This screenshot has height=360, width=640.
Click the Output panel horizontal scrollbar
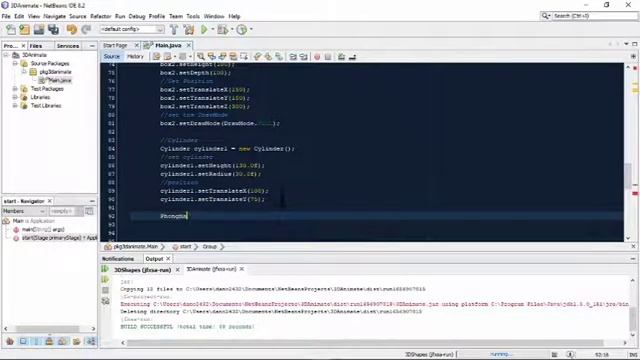364,343
